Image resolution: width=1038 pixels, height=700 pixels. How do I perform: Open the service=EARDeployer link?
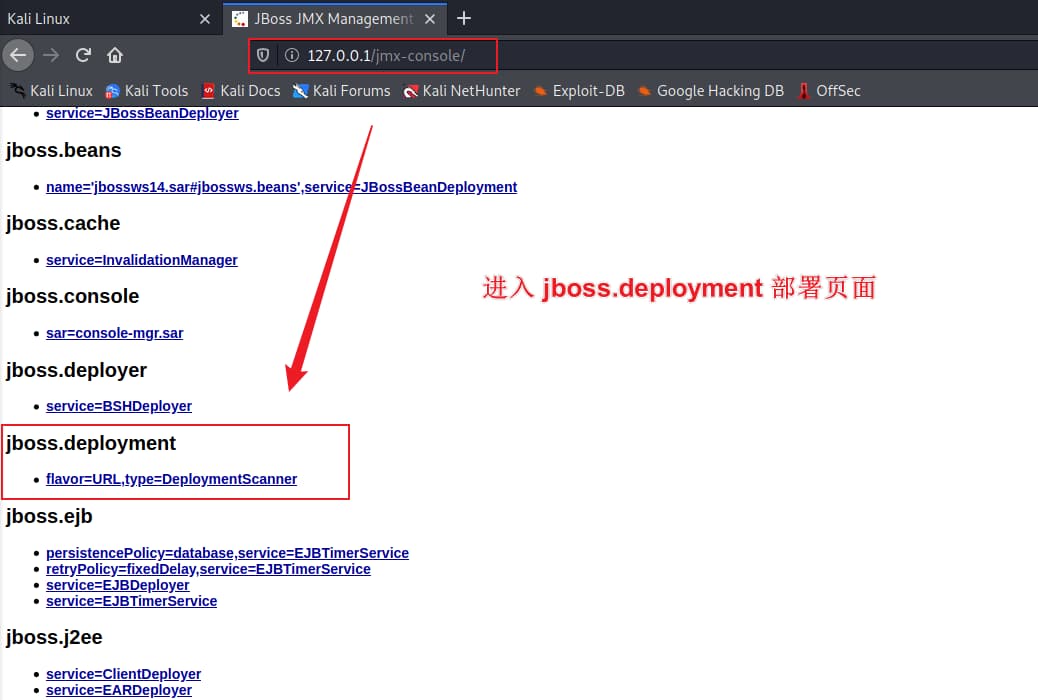click(x=118, y=690)
